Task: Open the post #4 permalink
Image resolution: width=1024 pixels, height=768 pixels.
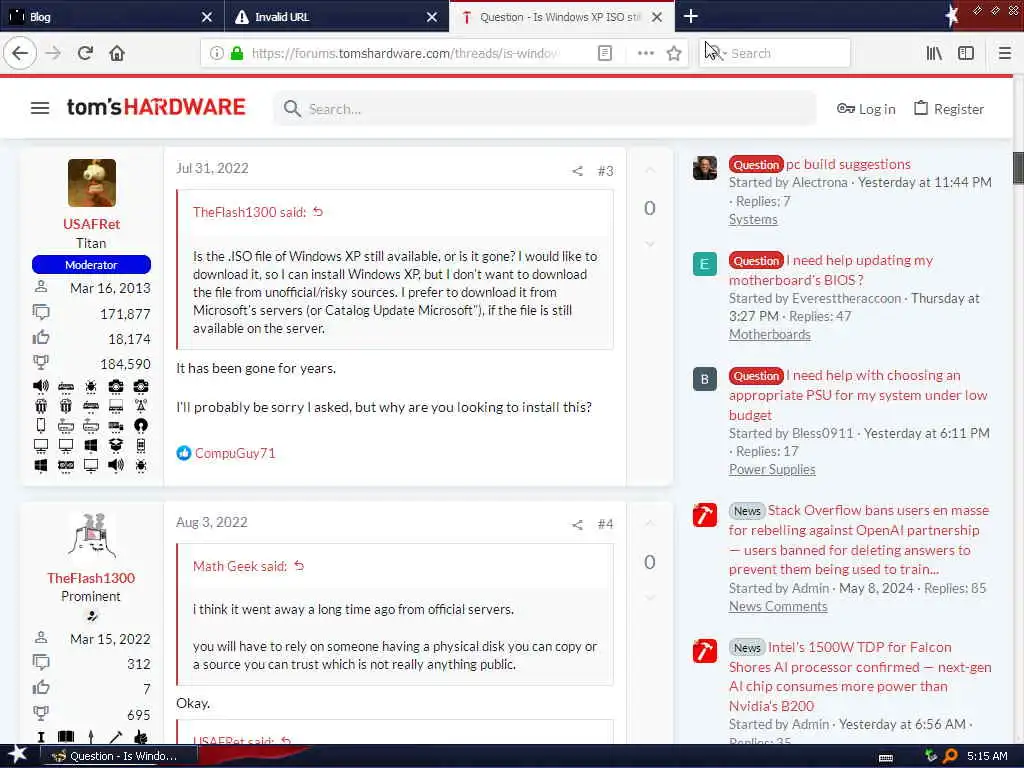Action: pyautogui.click(x=605, y=524)
